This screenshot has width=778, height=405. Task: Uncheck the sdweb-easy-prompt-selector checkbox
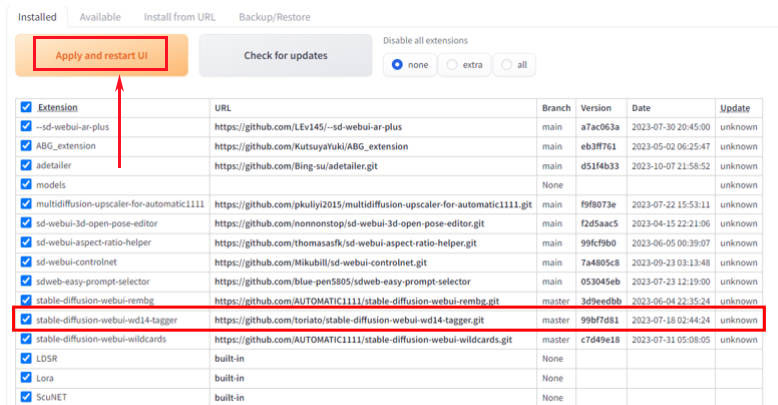pos(26,281)
